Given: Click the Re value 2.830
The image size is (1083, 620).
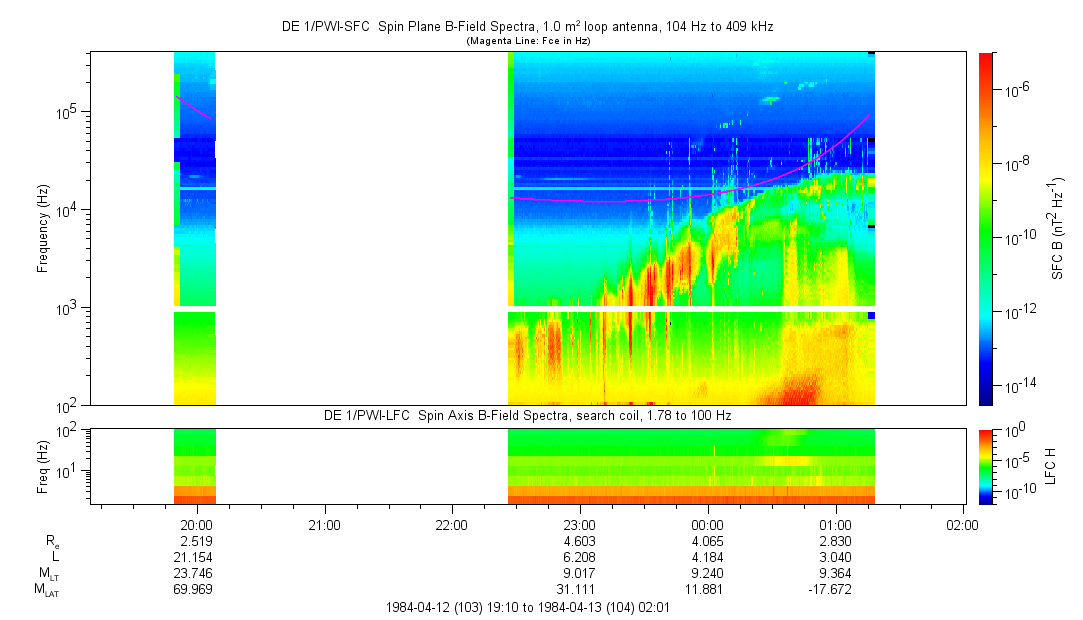Looking at the screenshot, I should click(x=835, y=541).
